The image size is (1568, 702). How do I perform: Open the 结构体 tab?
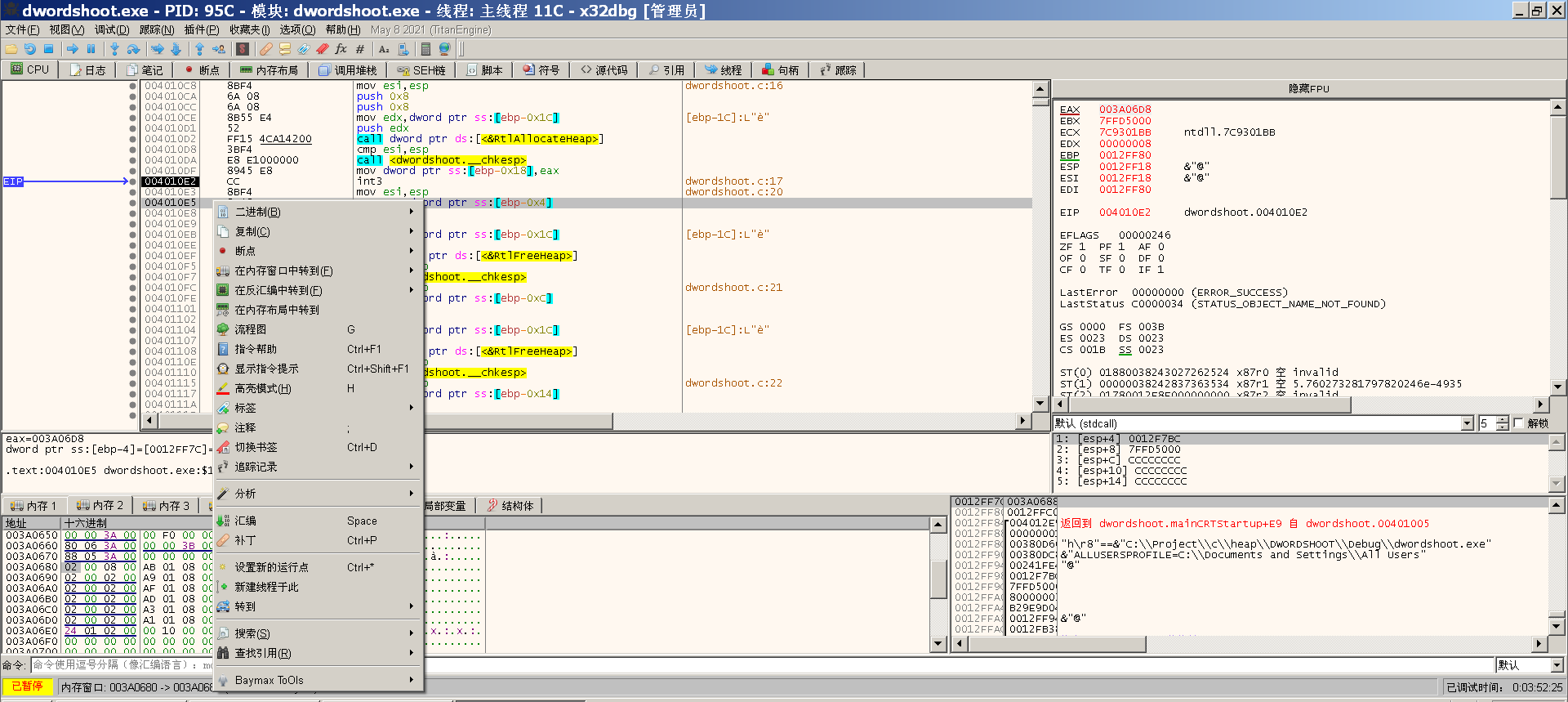pyautogui.click(x=510, y=506)
